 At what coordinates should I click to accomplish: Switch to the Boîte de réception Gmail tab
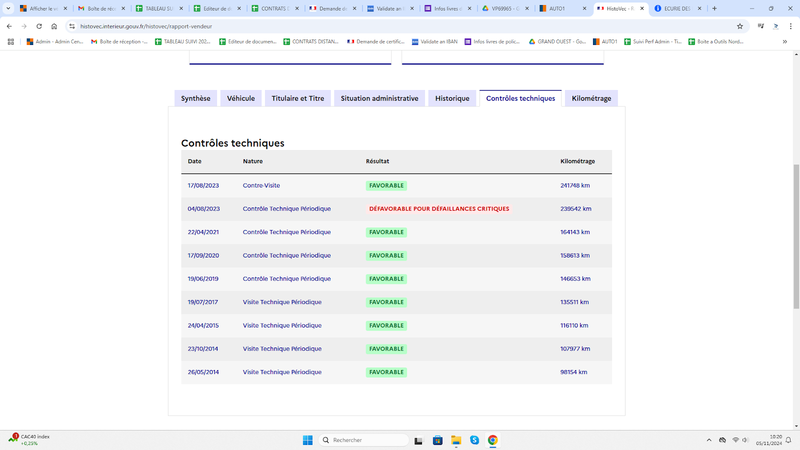(x=101, y=8)
